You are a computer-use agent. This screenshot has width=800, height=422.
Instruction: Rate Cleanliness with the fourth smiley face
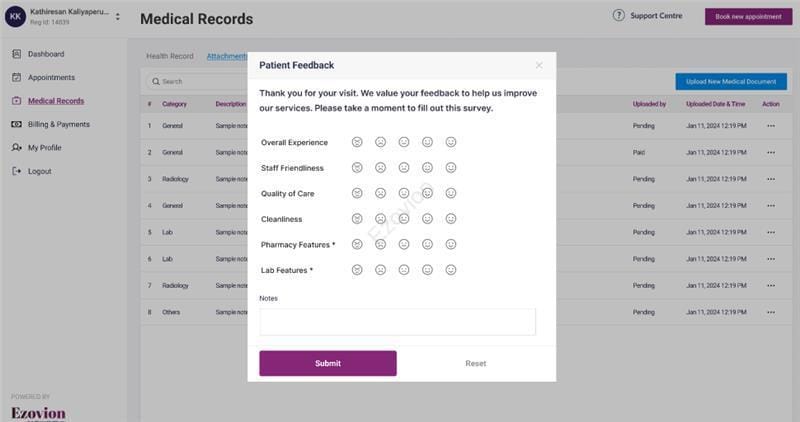(x=427, y=218)
